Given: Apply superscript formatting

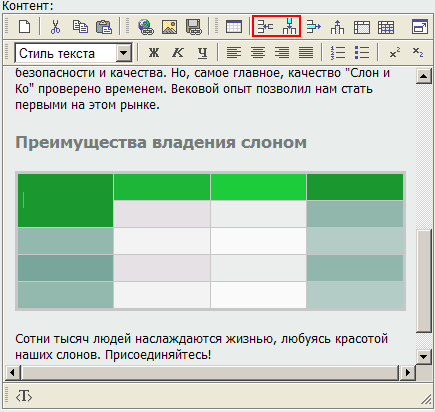Looking at the screenshot, I should pyautogui.click(x=395, y=53).
